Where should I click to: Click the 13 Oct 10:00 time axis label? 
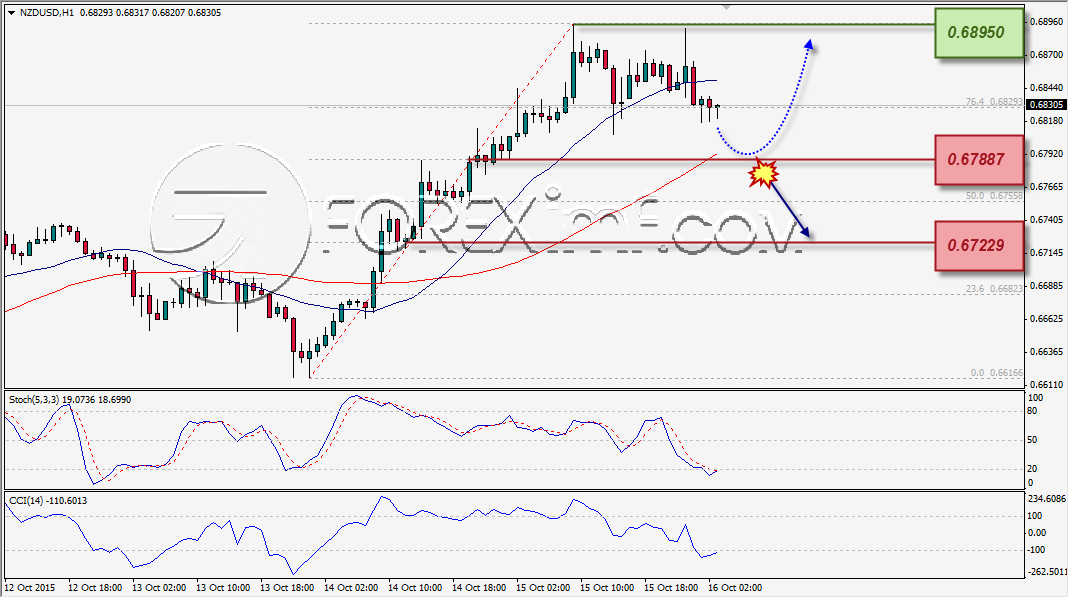(x=223, y=587)
